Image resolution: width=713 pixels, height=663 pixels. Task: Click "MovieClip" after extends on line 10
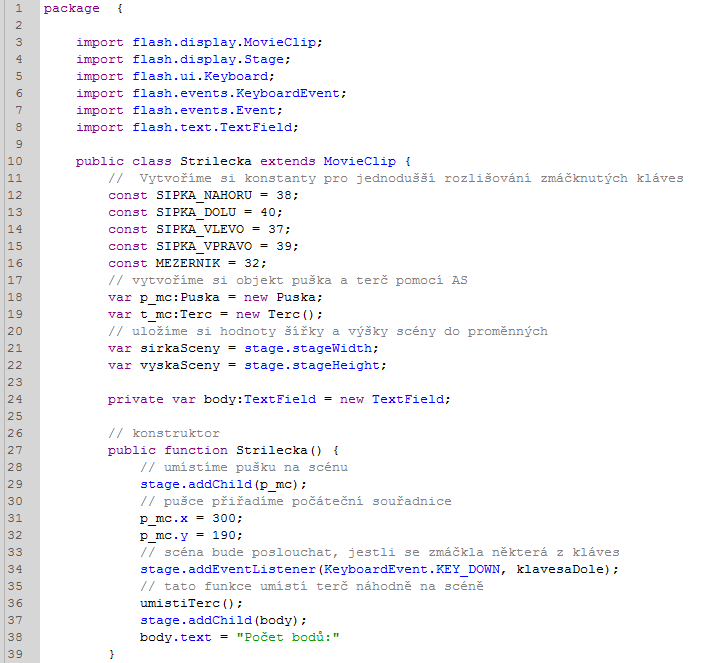pyautogui.click(x=360, y=161)
